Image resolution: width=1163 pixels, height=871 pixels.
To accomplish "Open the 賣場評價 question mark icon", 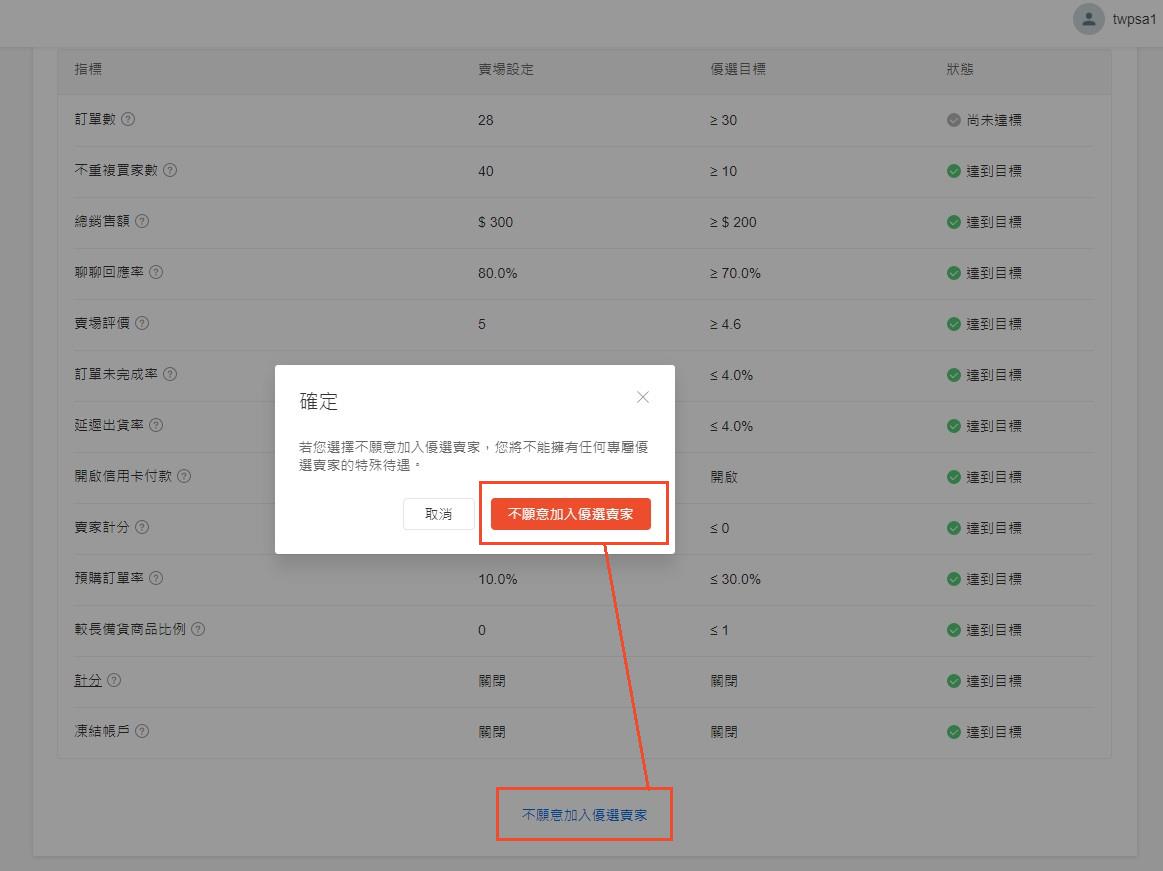I will click(x=141, y=323).
